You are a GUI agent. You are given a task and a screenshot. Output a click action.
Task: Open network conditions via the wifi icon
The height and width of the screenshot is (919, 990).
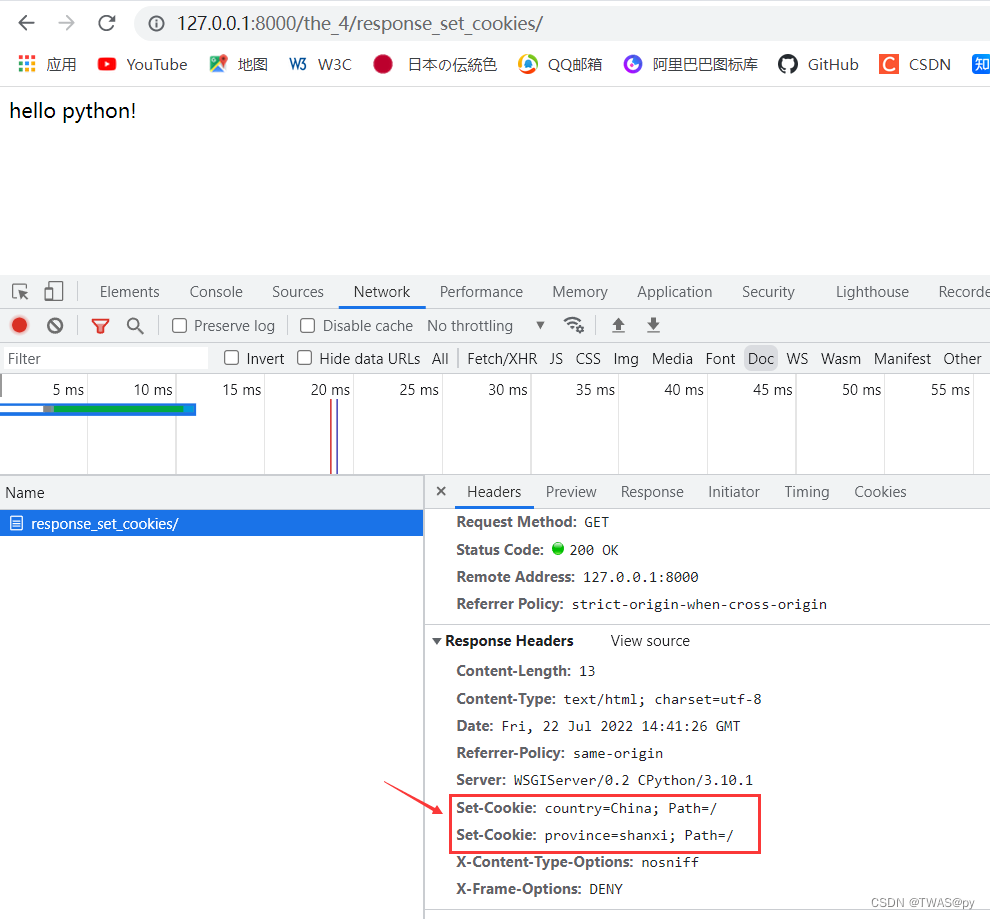click(574, 325)
